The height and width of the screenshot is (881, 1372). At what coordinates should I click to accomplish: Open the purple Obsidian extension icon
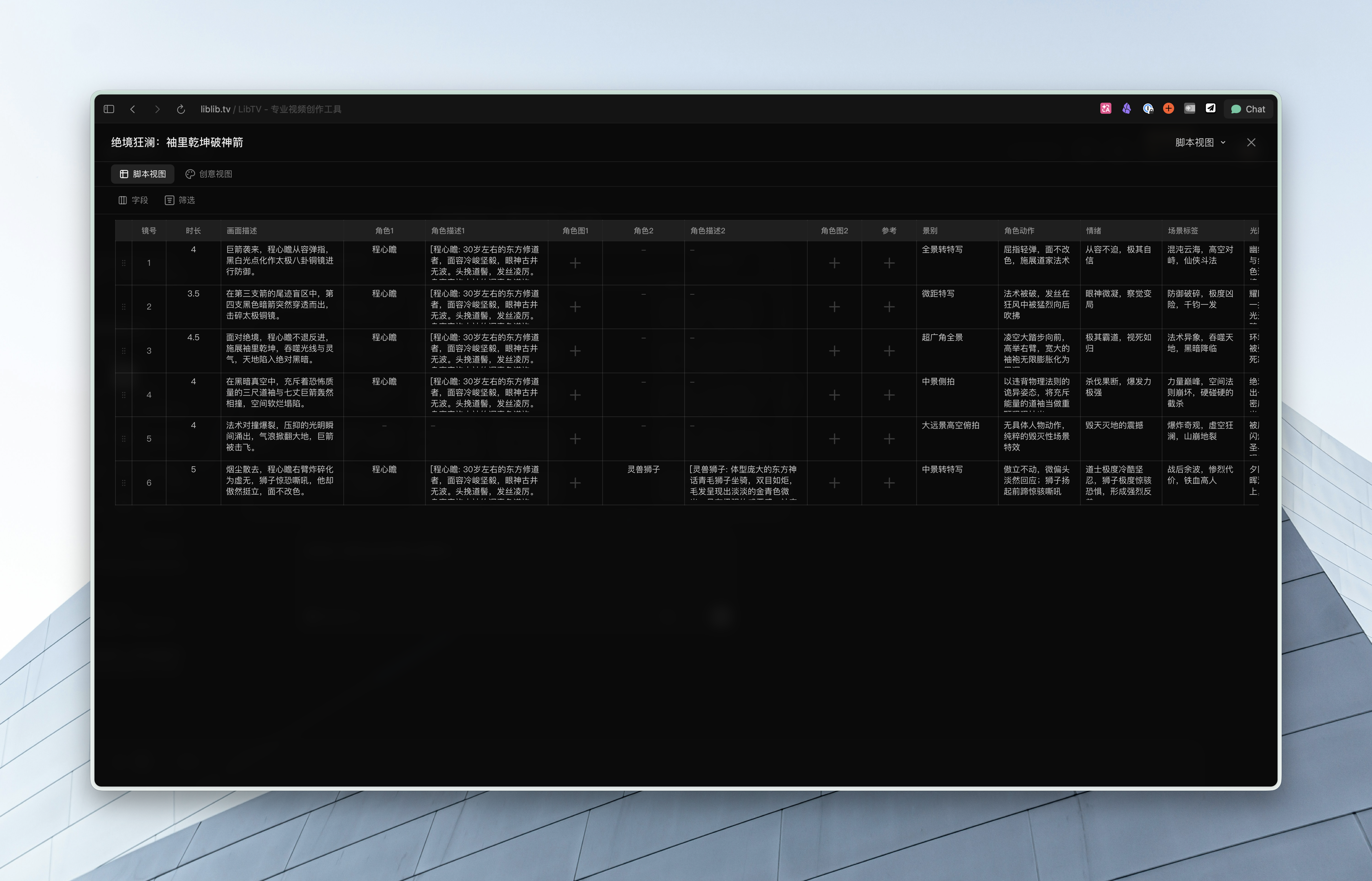click(1127, 109)
